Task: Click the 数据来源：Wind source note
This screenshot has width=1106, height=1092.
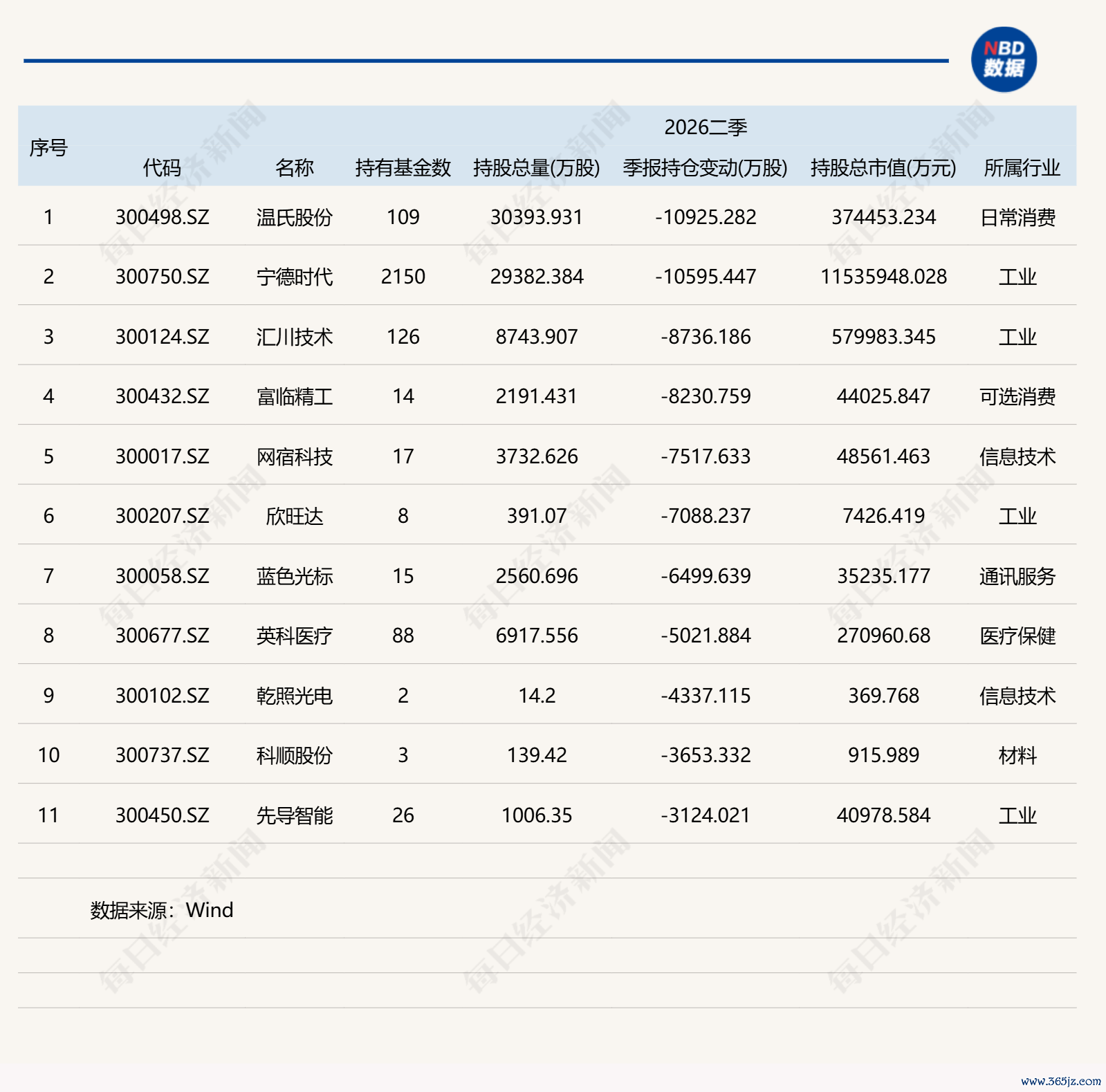Action: coord(162,910)
